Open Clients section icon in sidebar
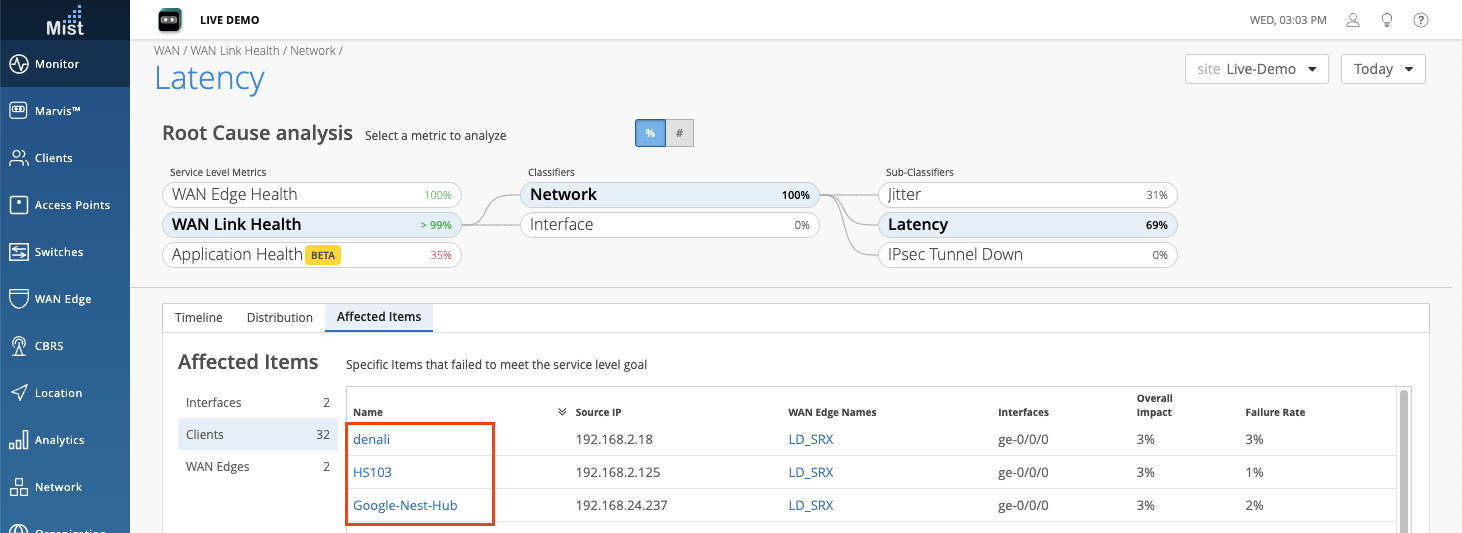 point(19,158)
